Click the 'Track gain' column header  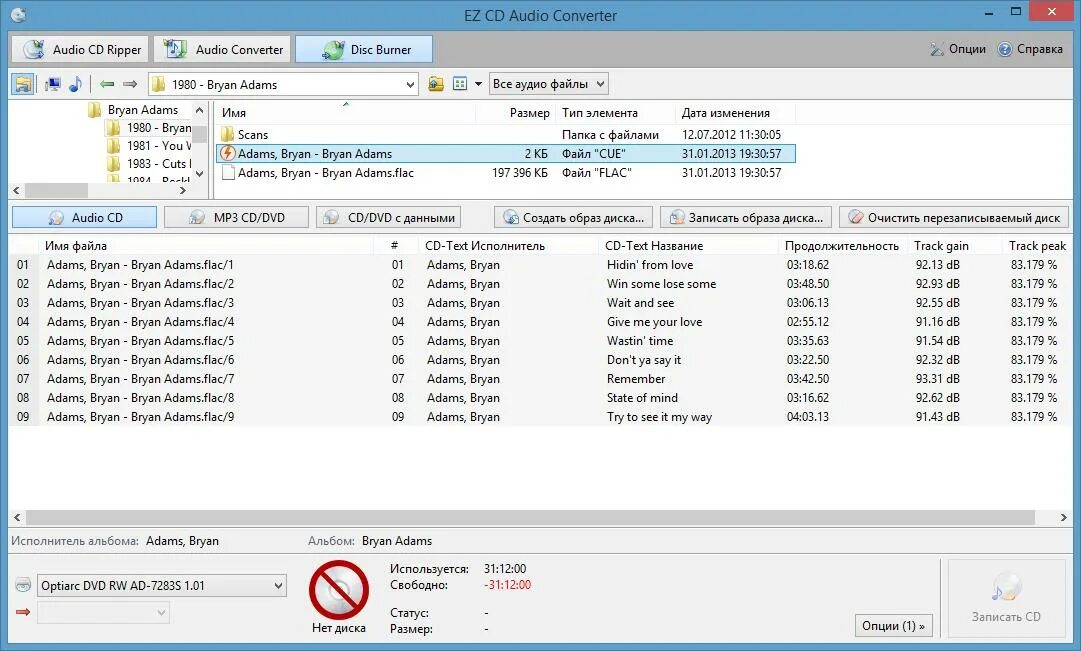(x=955, y=246)
